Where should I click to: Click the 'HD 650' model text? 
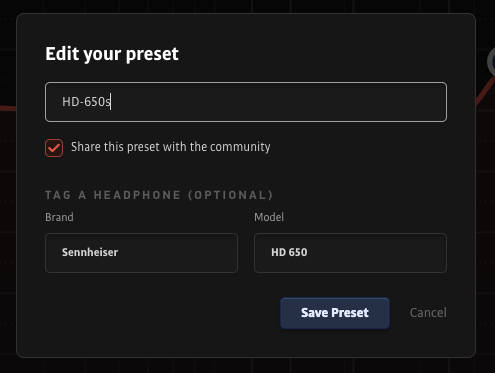(289, 252)
